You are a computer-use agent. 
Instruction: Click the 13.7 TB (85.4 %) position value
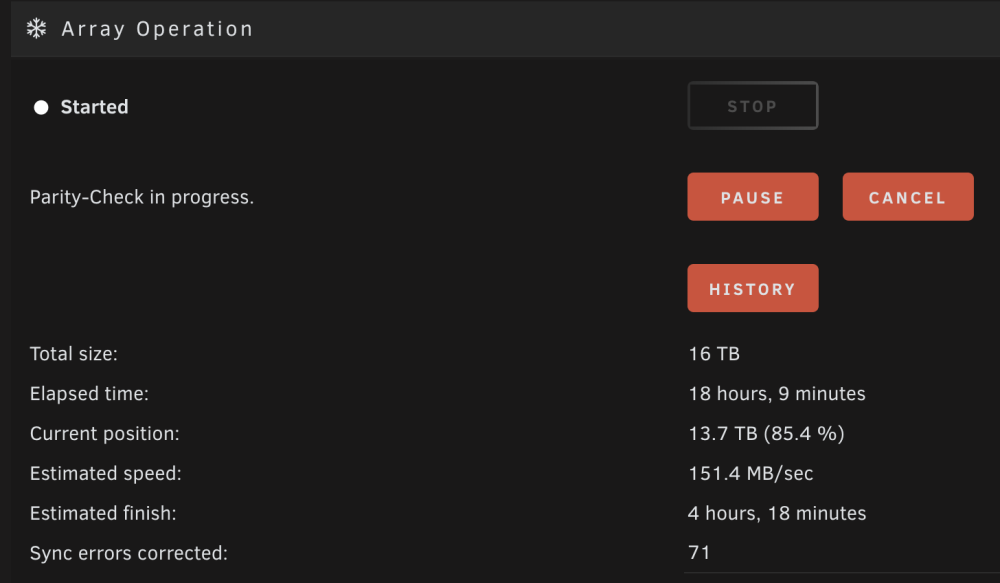click(x=766, y=434)
